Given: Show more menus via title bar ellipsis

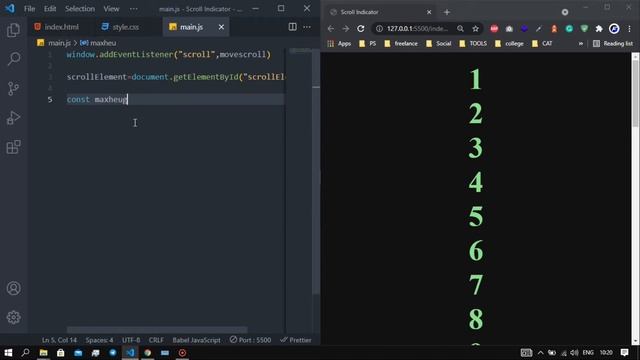Looking at the screenshot, I should click(x=133, y=9).
